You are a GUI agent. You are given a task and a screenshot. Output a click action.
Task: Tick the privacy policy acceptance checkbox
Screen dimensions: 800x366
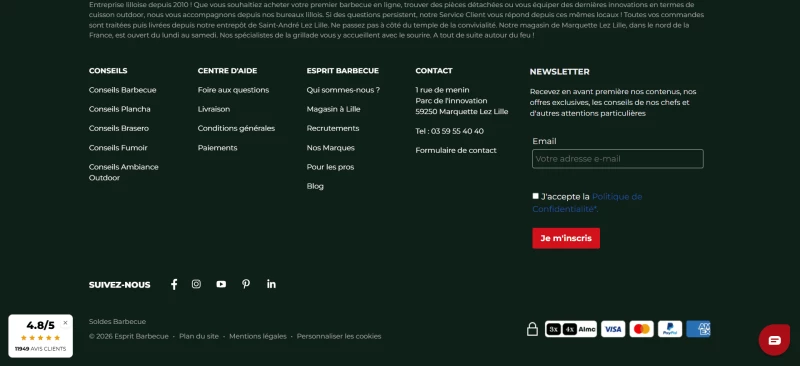point(535,196)
